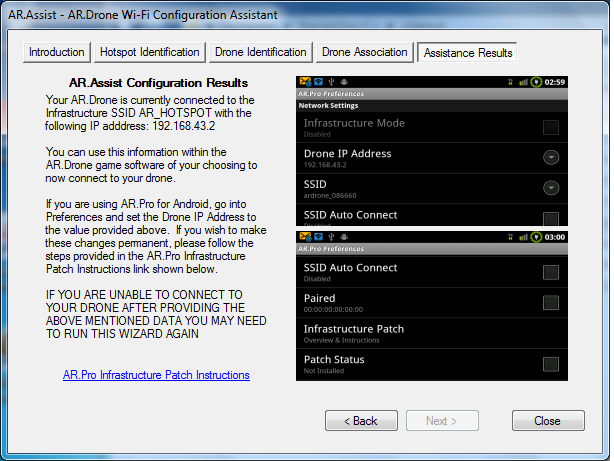Click the AR.Assist Configuration Results heading
Image resolution: width=614 pixels, height=461 pixels.
pos(158,83)
